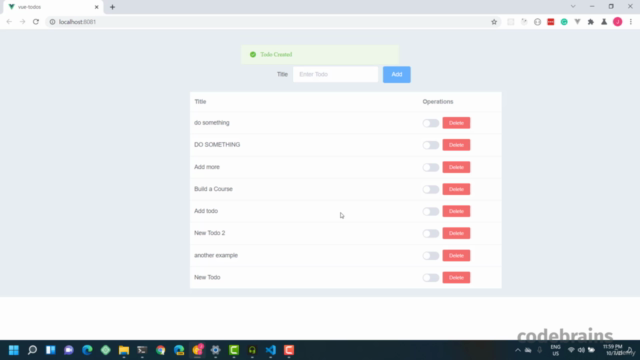Image resolution: width=640 pixels, height=360 pixels.
Task: Go forward in browser history
Action: [22, 22]
